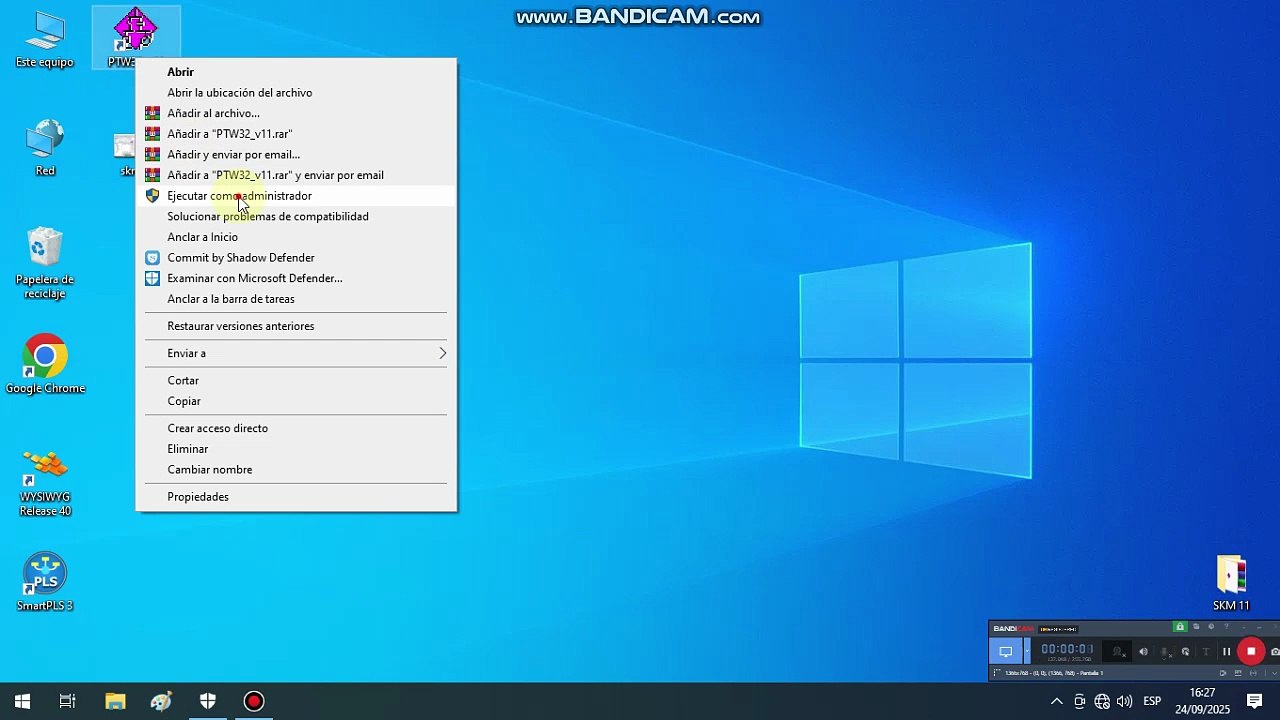Choose Abrir in the context menu
Image resolution: width=1280 pixels, height=720 pixels.
pos(296,72)
